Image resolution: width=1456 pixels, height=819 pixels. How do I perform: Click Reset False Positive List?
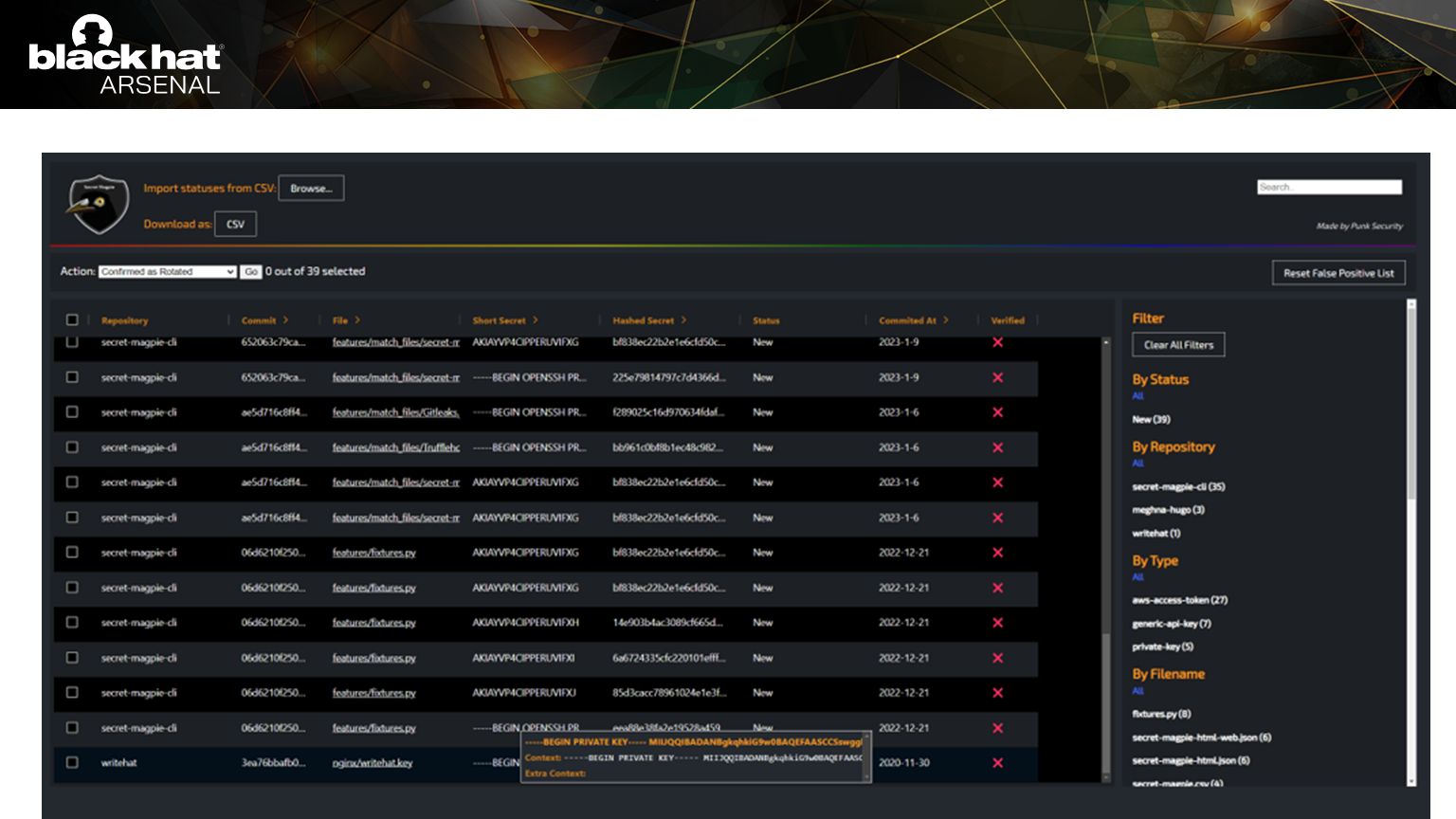(1338, 272)
